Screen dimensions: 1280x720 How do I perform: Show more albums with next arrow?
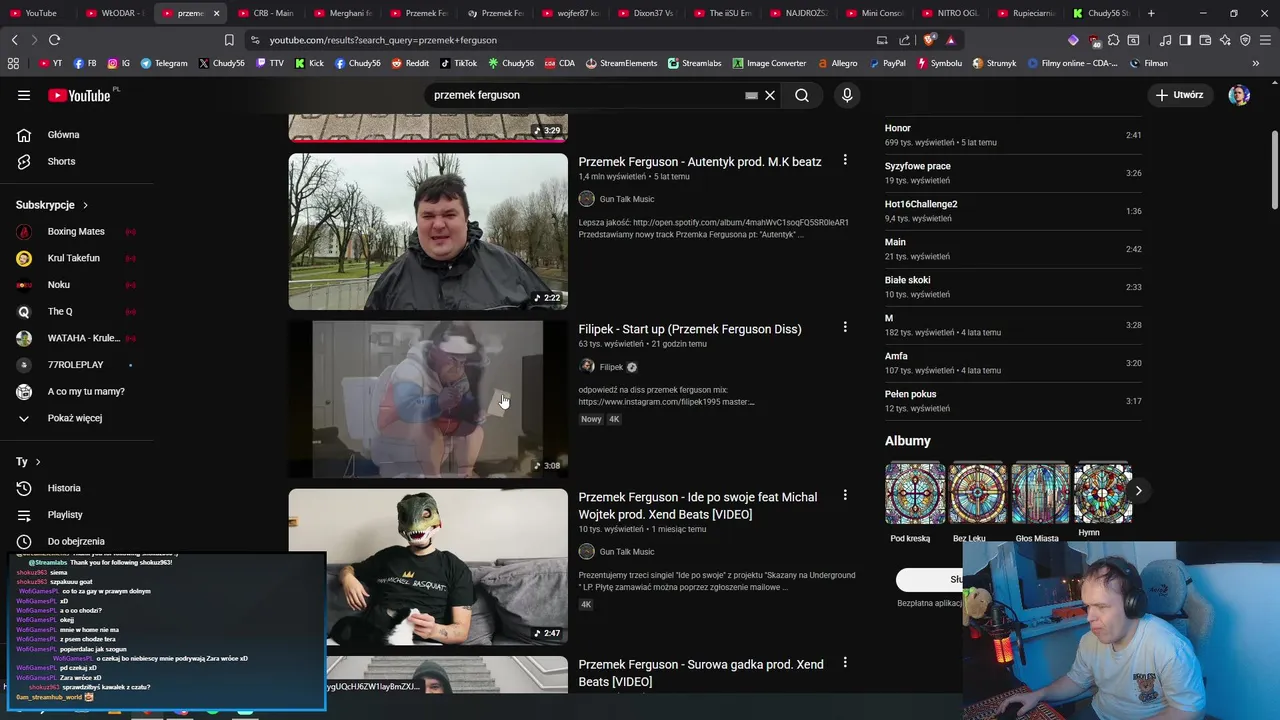1138,491
